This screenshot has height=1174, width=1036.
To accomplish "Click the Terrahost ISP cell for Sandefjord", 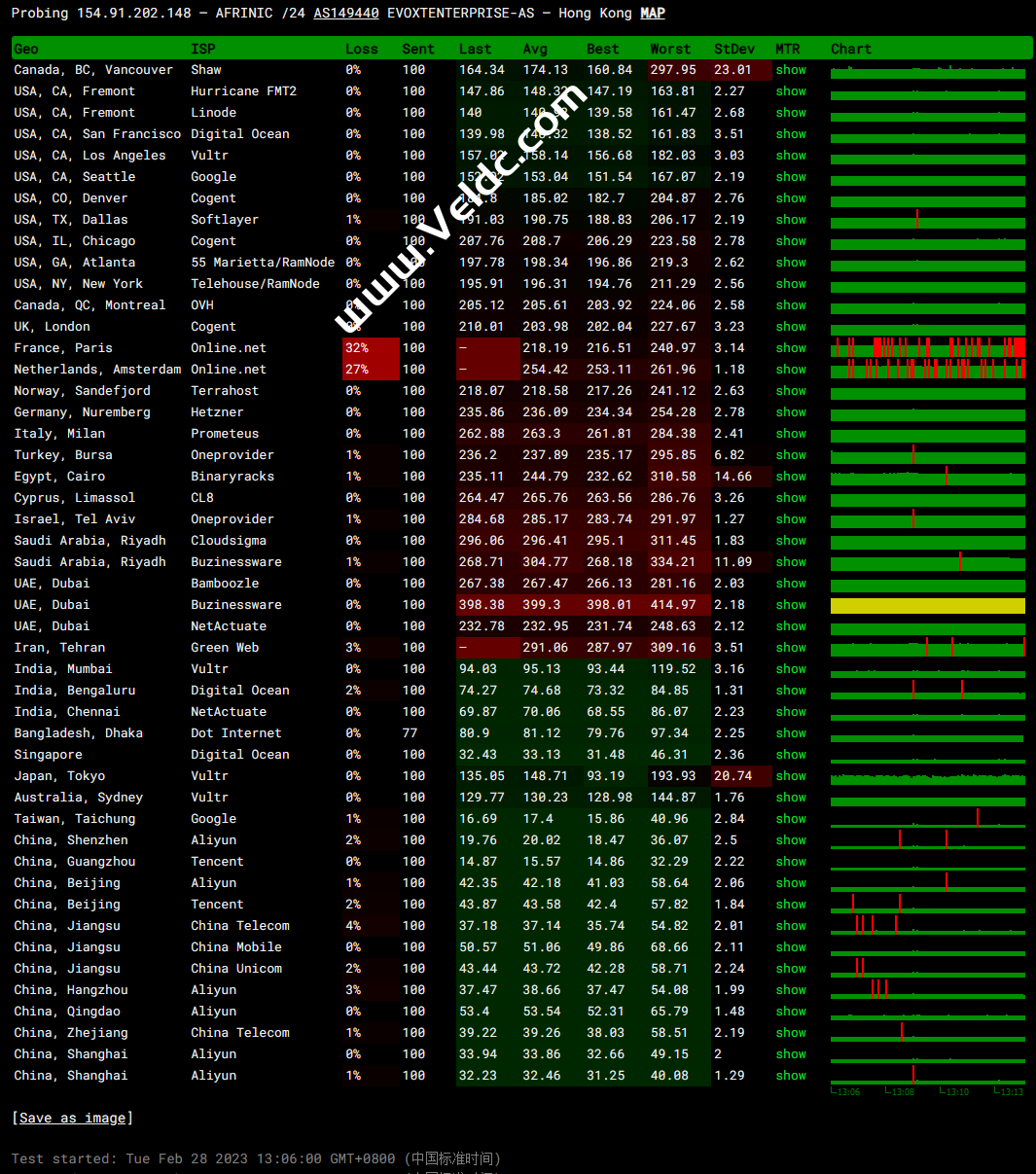I will pyautogui.click(x=225, y=391).
